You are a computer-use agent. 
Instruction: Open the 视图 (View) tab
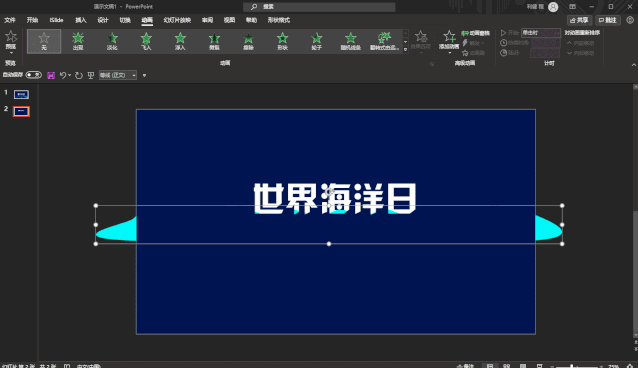coord(229,20)
